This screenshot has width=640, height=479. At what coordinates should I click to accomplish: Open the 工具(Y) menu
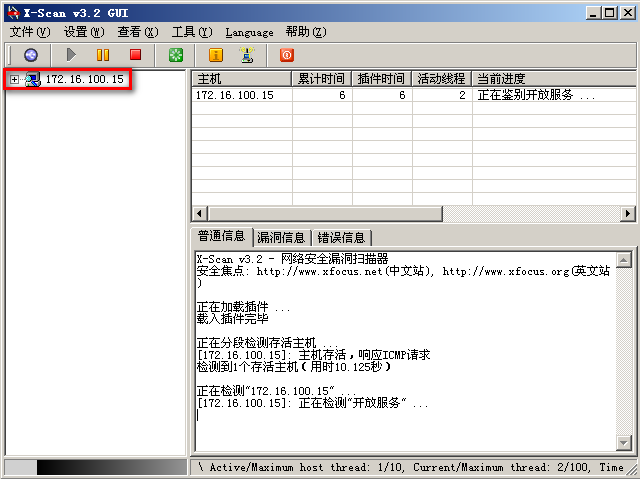[192, 32]
